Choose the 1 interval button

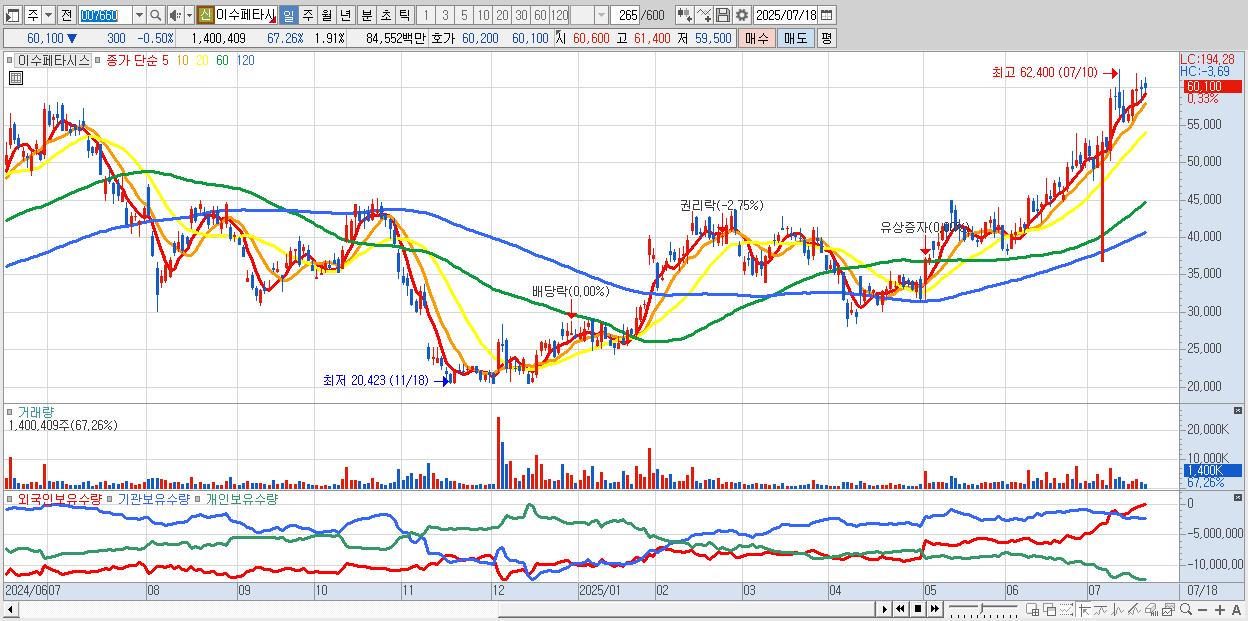coord(426,15)
